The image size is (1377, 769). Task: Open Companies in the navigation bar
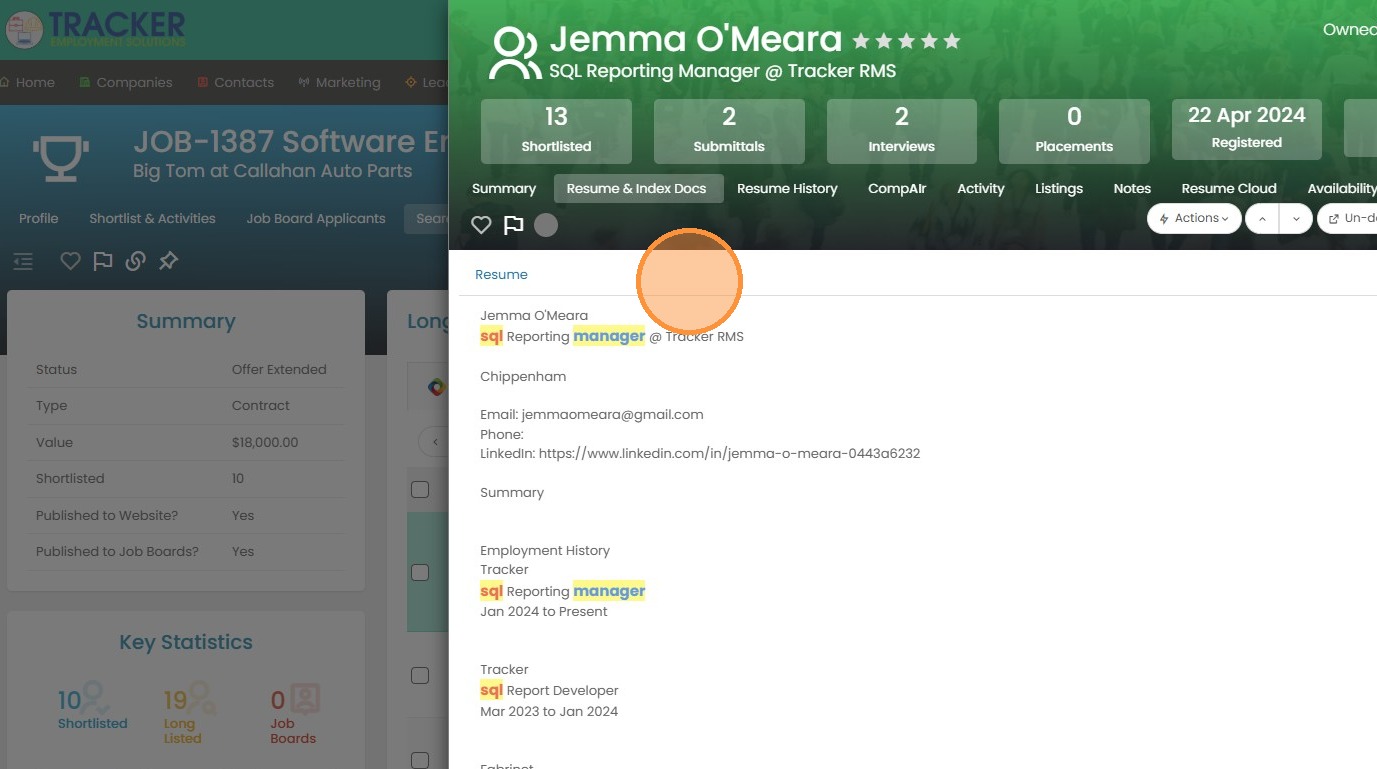point(126,82)
